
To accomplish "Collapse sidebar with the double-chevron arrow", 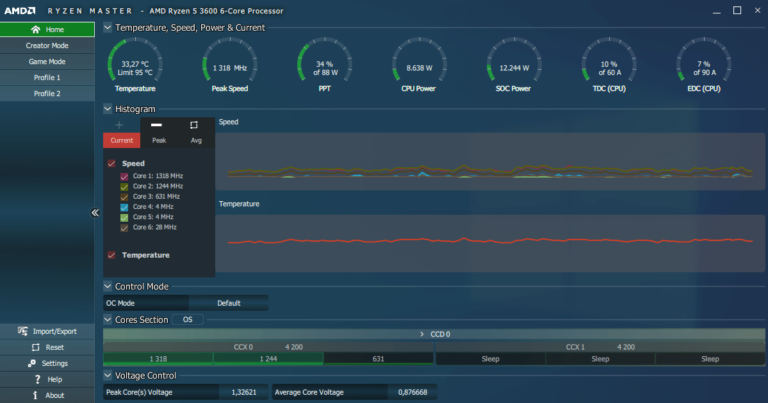I will coord(95,213).
